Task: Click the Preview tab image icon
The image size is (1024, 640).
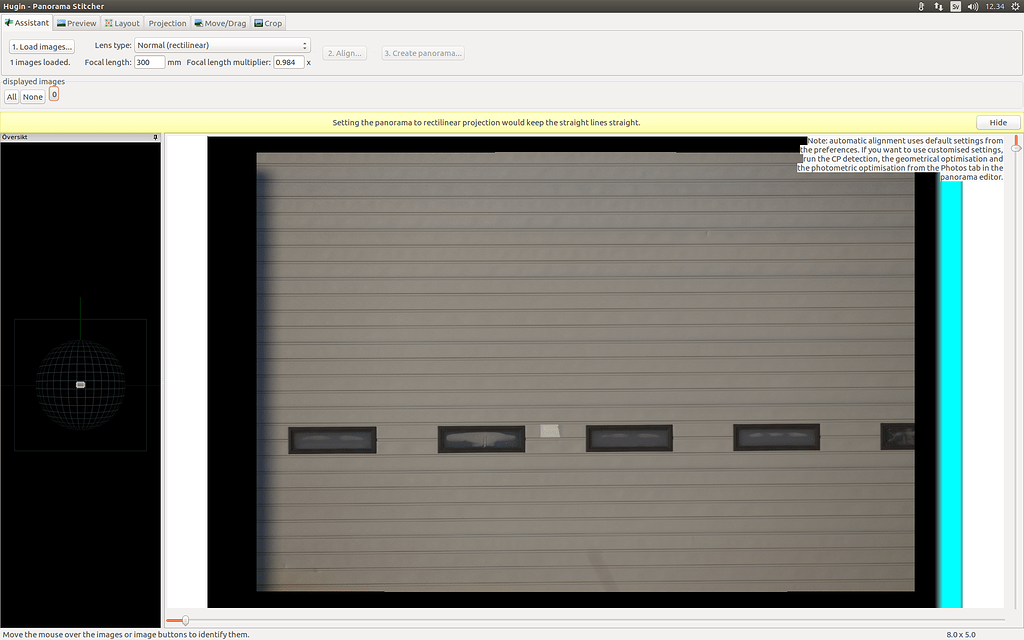Action: coord(61,23)
